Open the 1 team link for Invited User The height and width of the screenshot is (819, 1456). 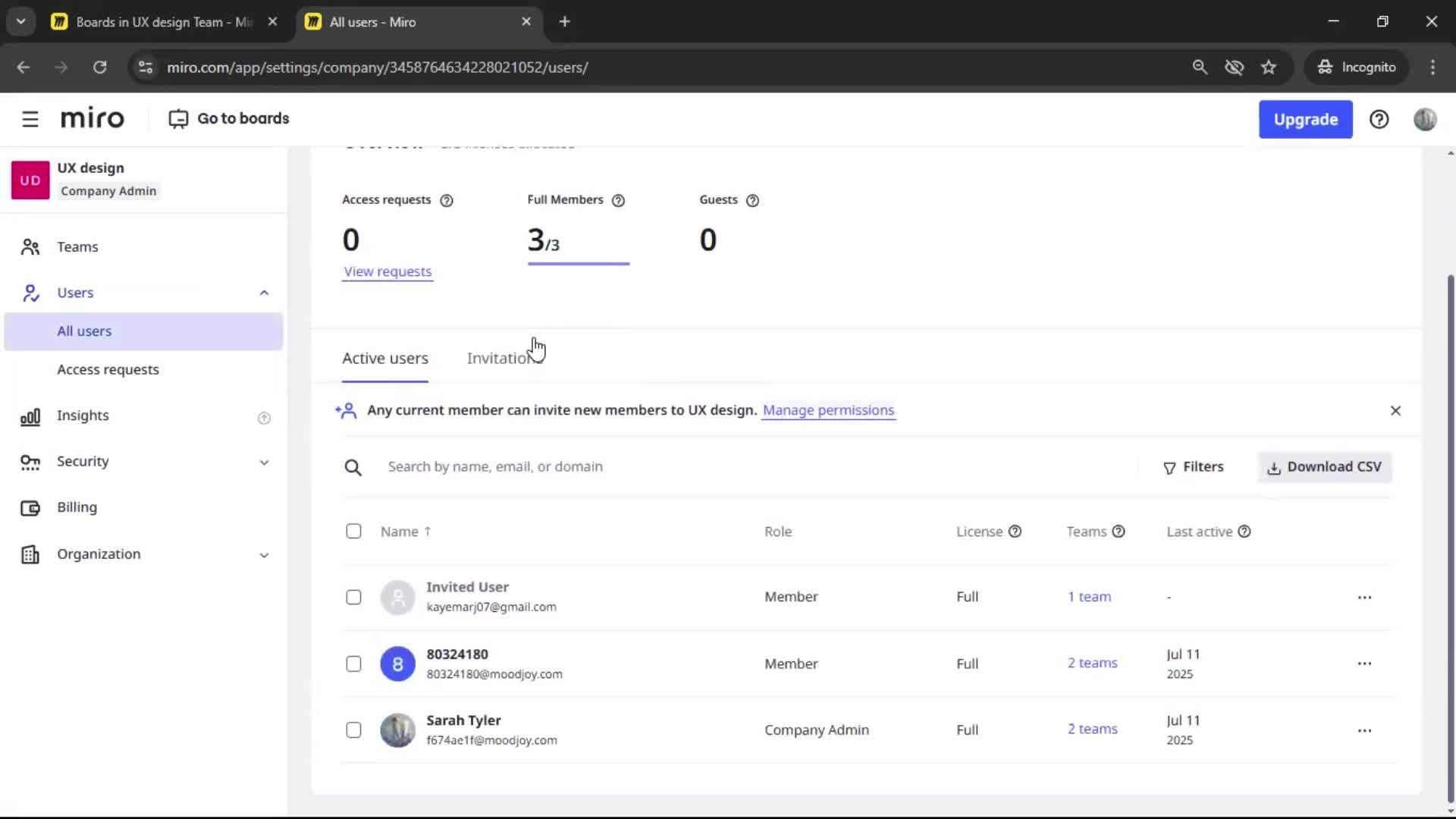[x=1089, y=597]
